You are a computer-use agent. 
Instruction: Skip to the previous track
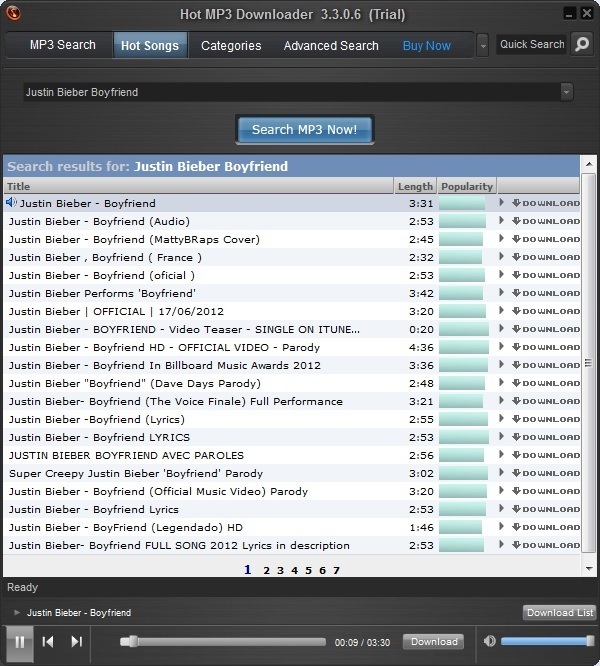tap(48, 641)
